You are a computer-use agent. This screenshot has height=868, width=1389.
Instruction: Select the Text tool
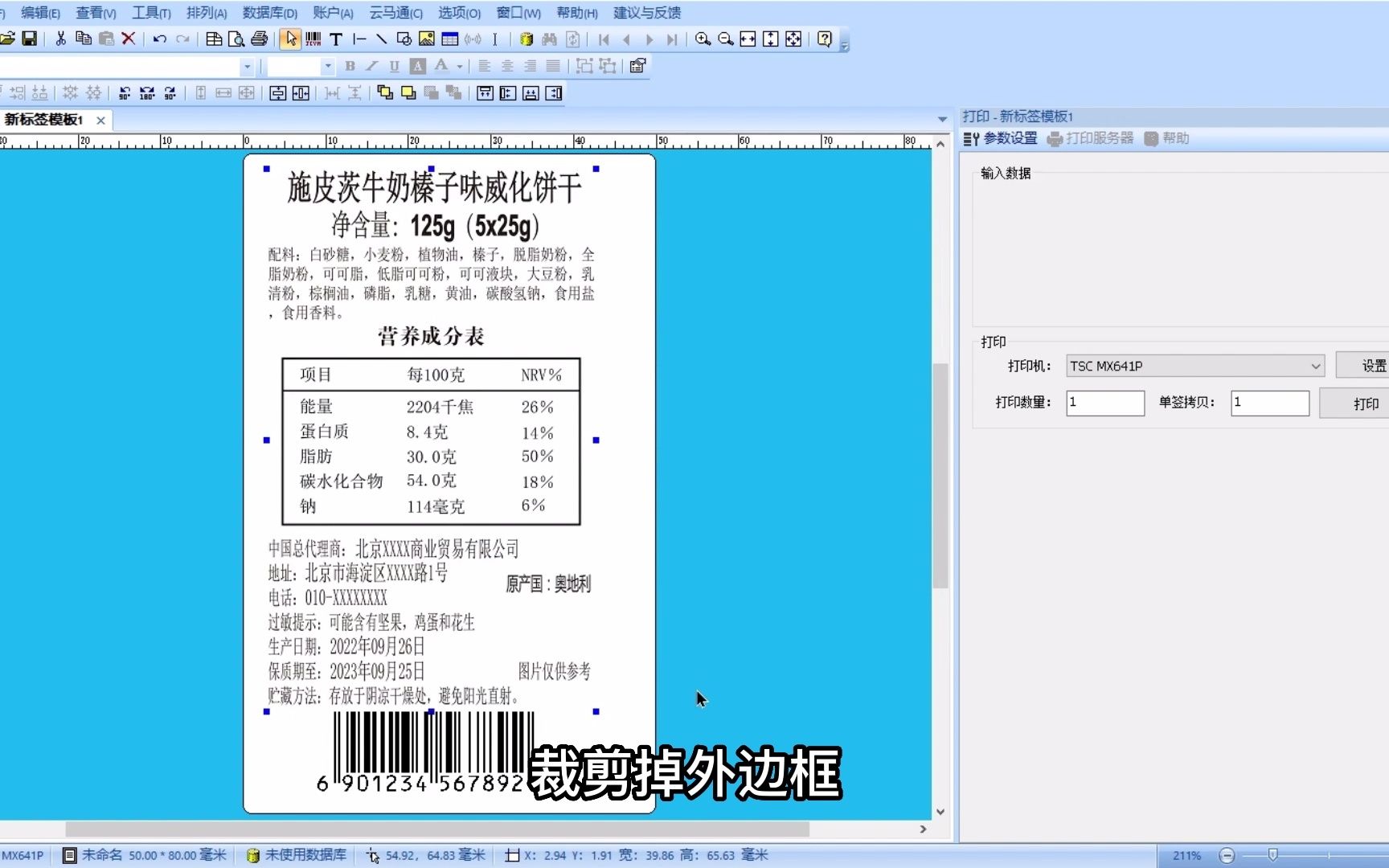coord(336,39)
